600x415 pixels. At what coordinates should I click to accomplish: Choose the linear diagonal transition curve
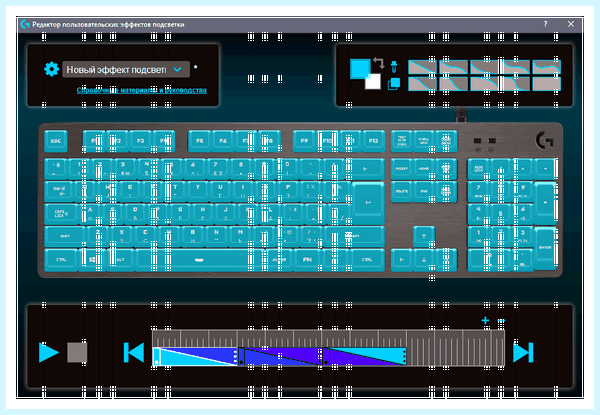point(422,67)
